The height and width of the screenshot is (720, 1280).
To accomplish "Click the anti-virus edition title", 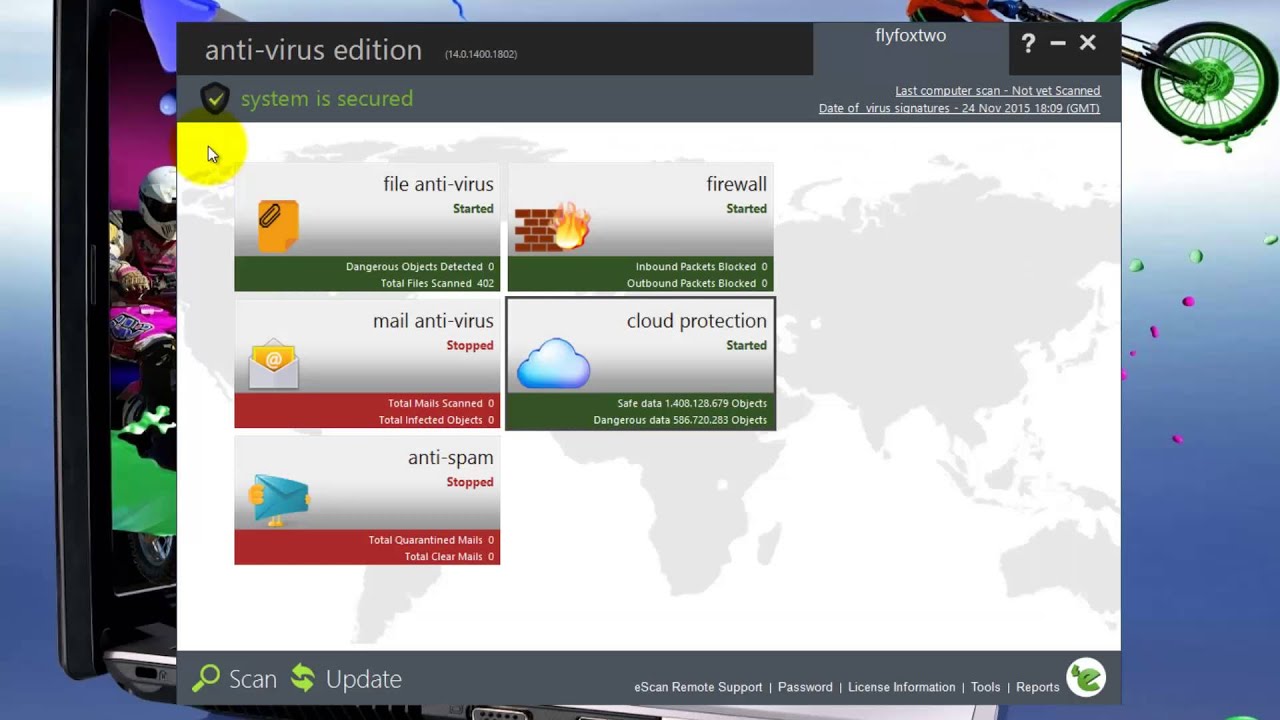I will pyautogui.click(x=313, y=50).
